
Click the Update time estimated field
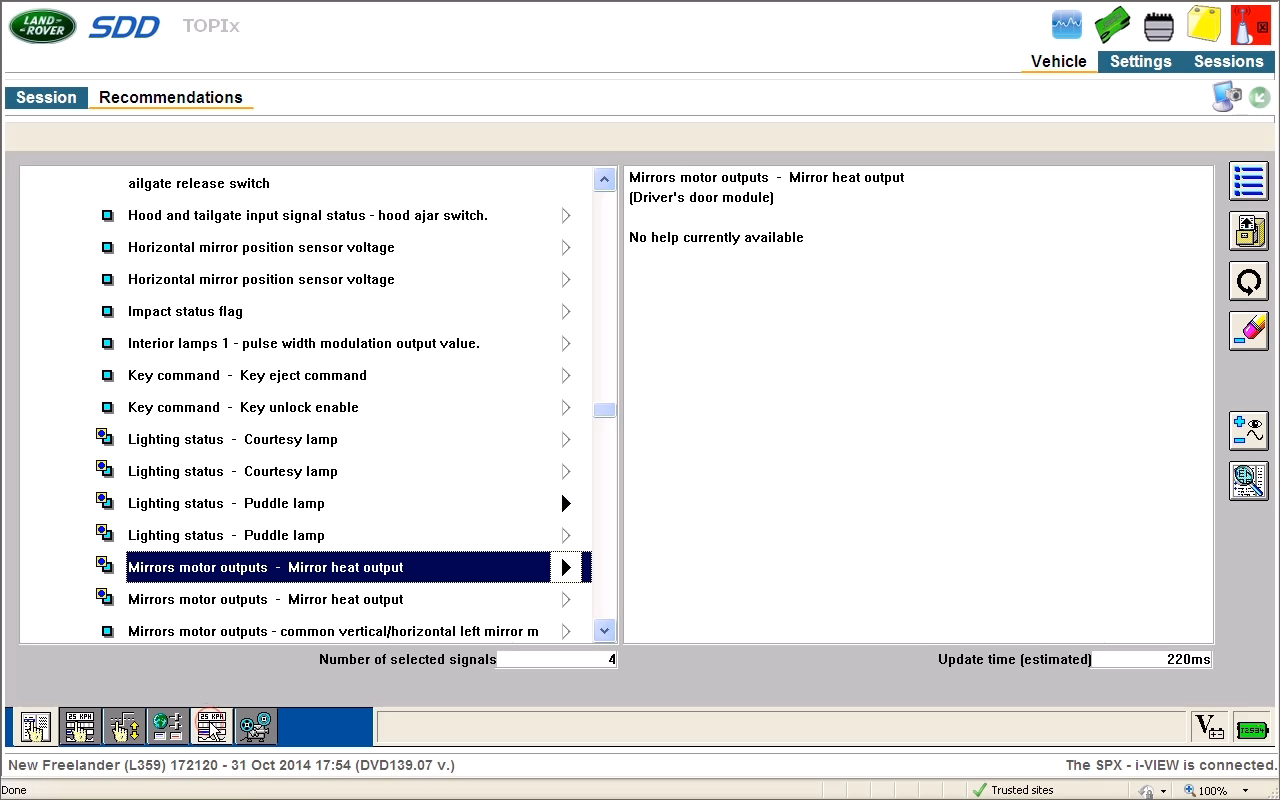pyautogui.click(x=1152, y=659)
